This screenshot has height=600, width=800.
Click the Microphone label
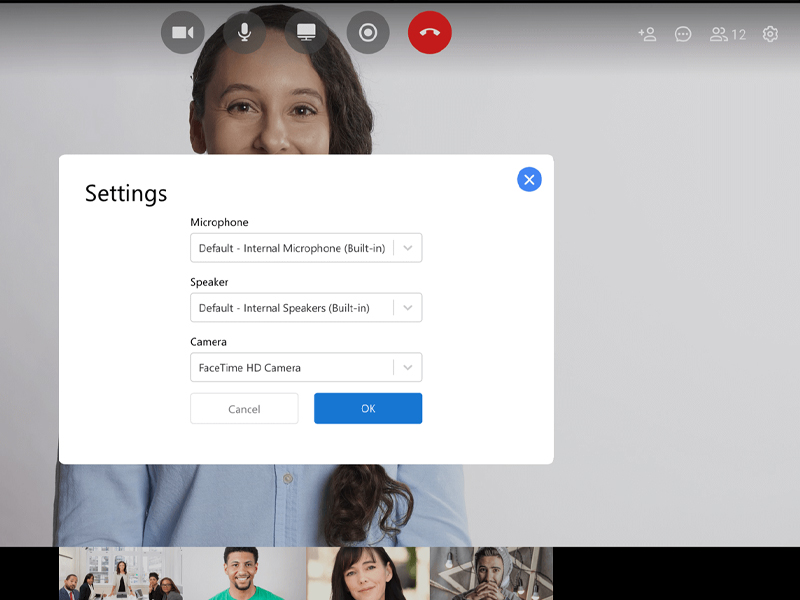point(219,222)
